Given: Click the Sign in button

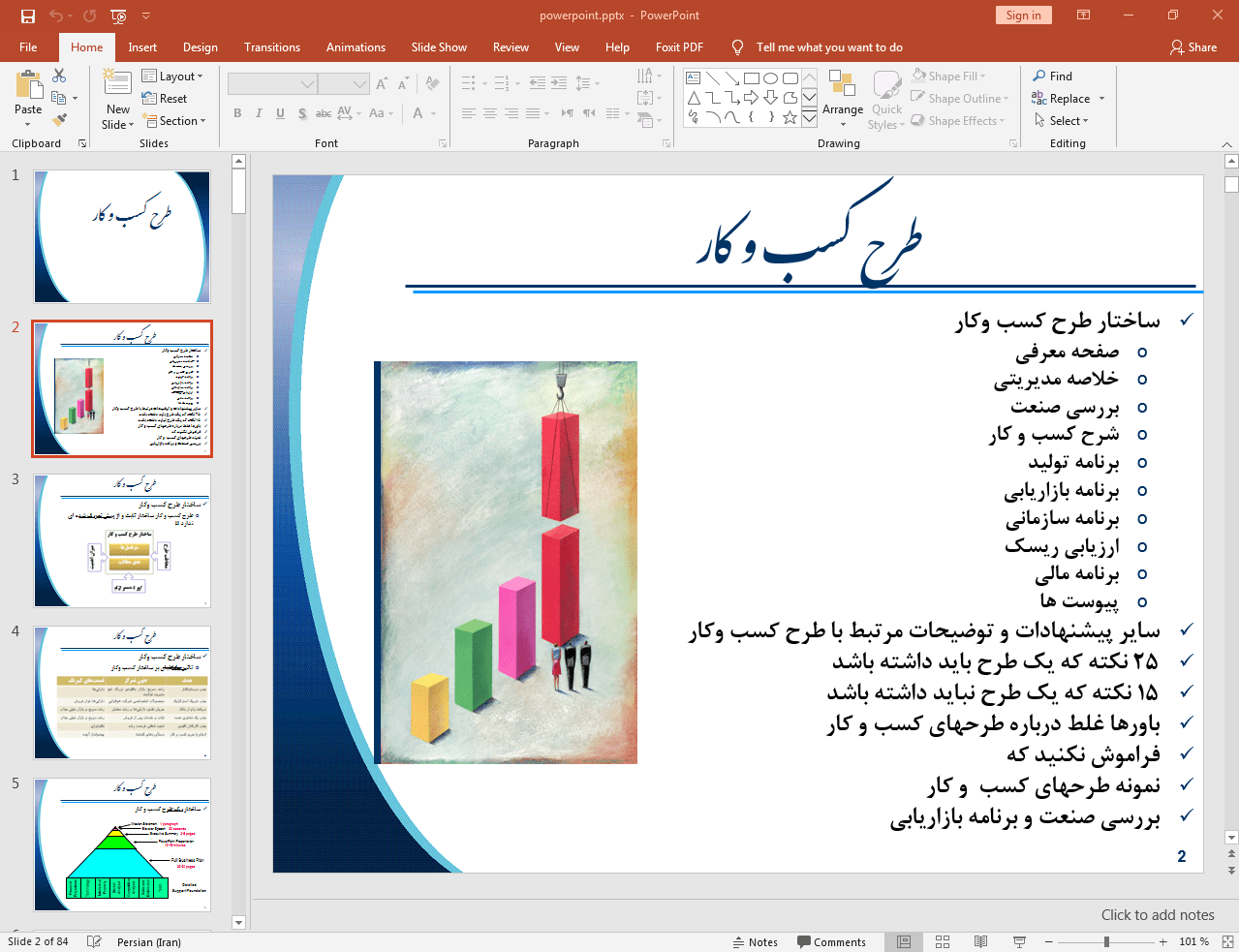Looking at the screenshot, I should coord(1023,15).
